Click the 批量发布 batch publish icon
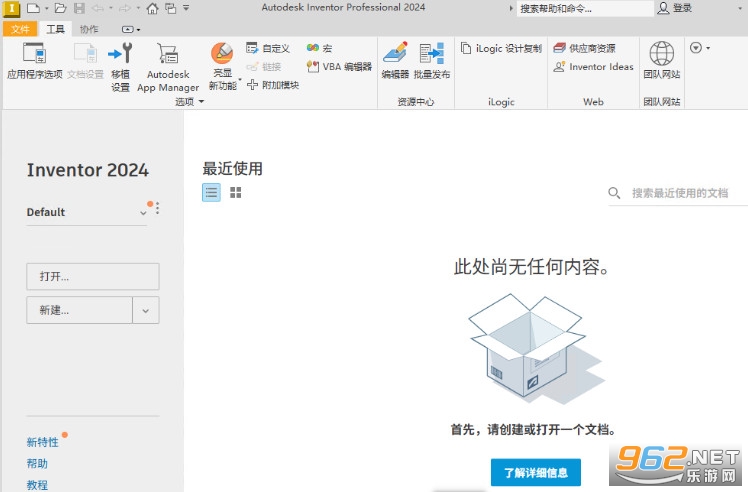The height and width of the screenshot is (492, 748). pos(432,60)
